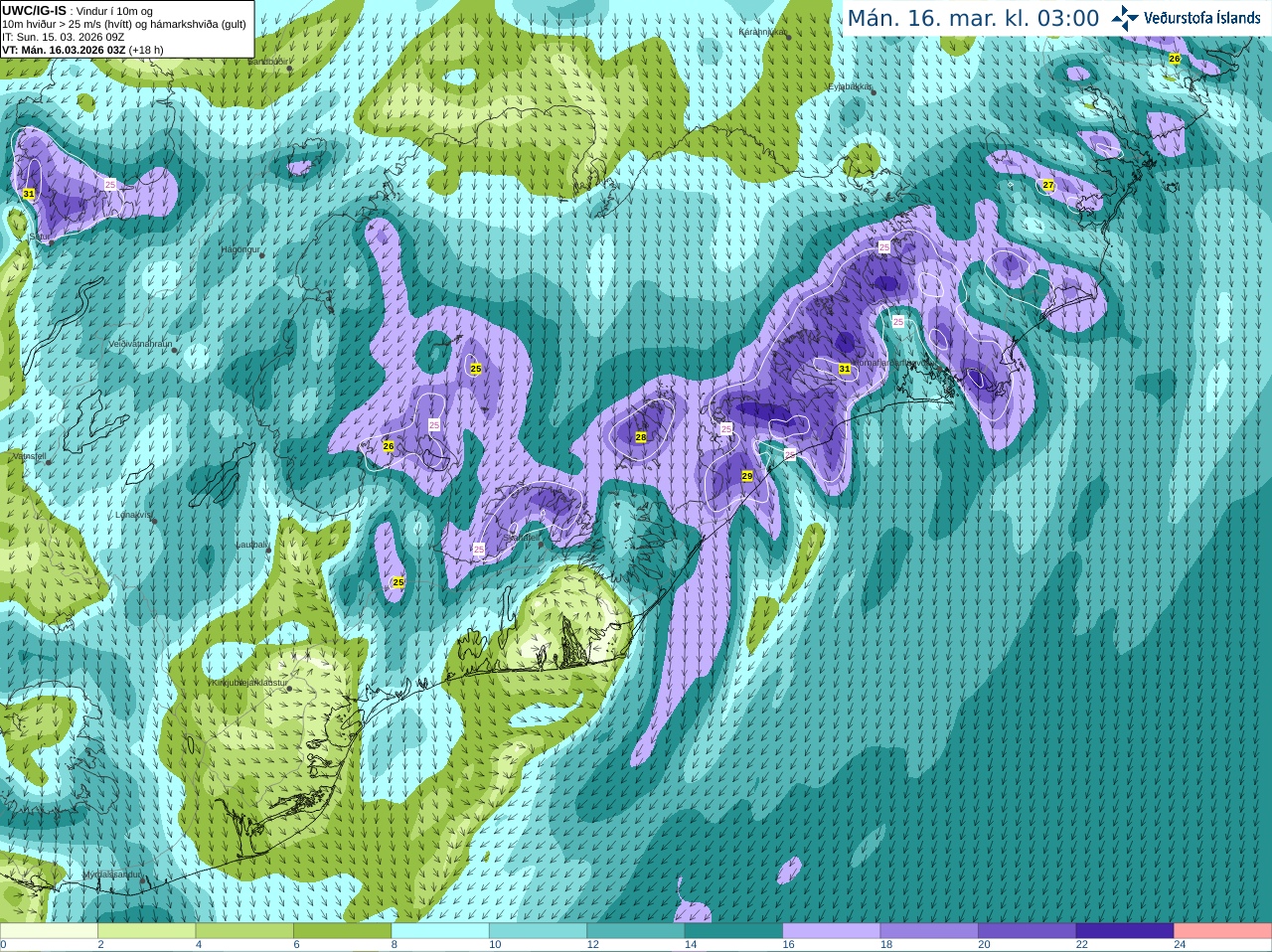Pick the 8–10 m/s pale cyan legend swatch
Viewport: 1272px width, 952px height.
coord(440,931)
